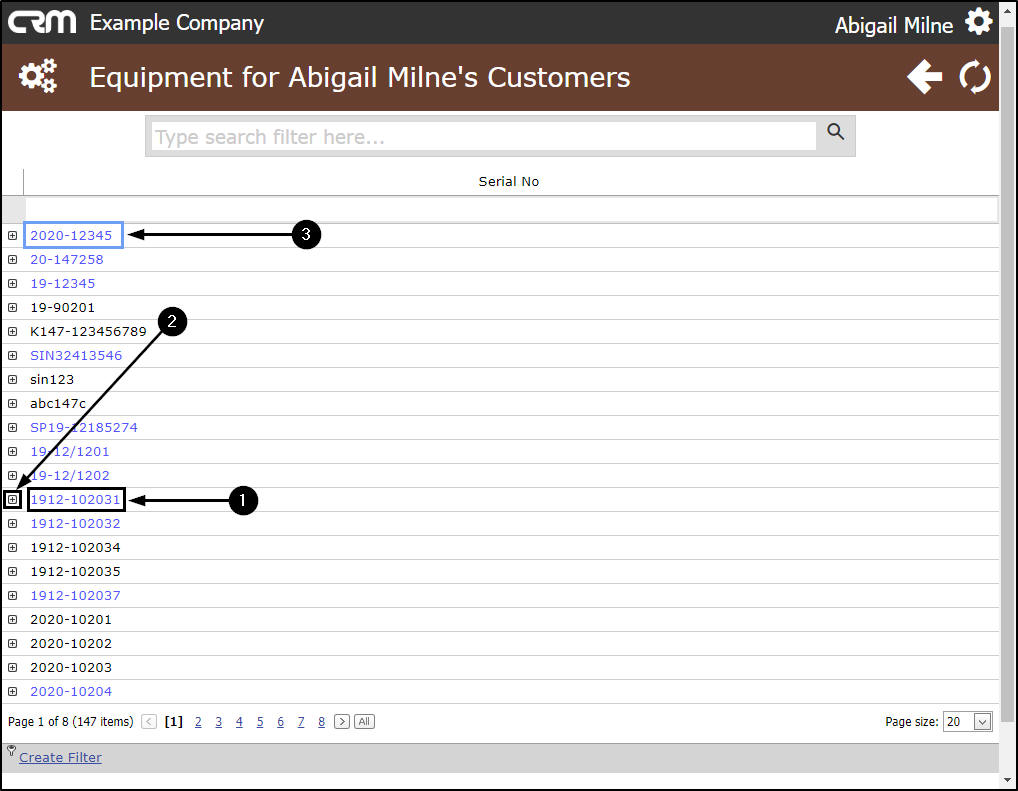Expand row for serial SIN32413546
1018x791 pixels.
coord(12,355)
